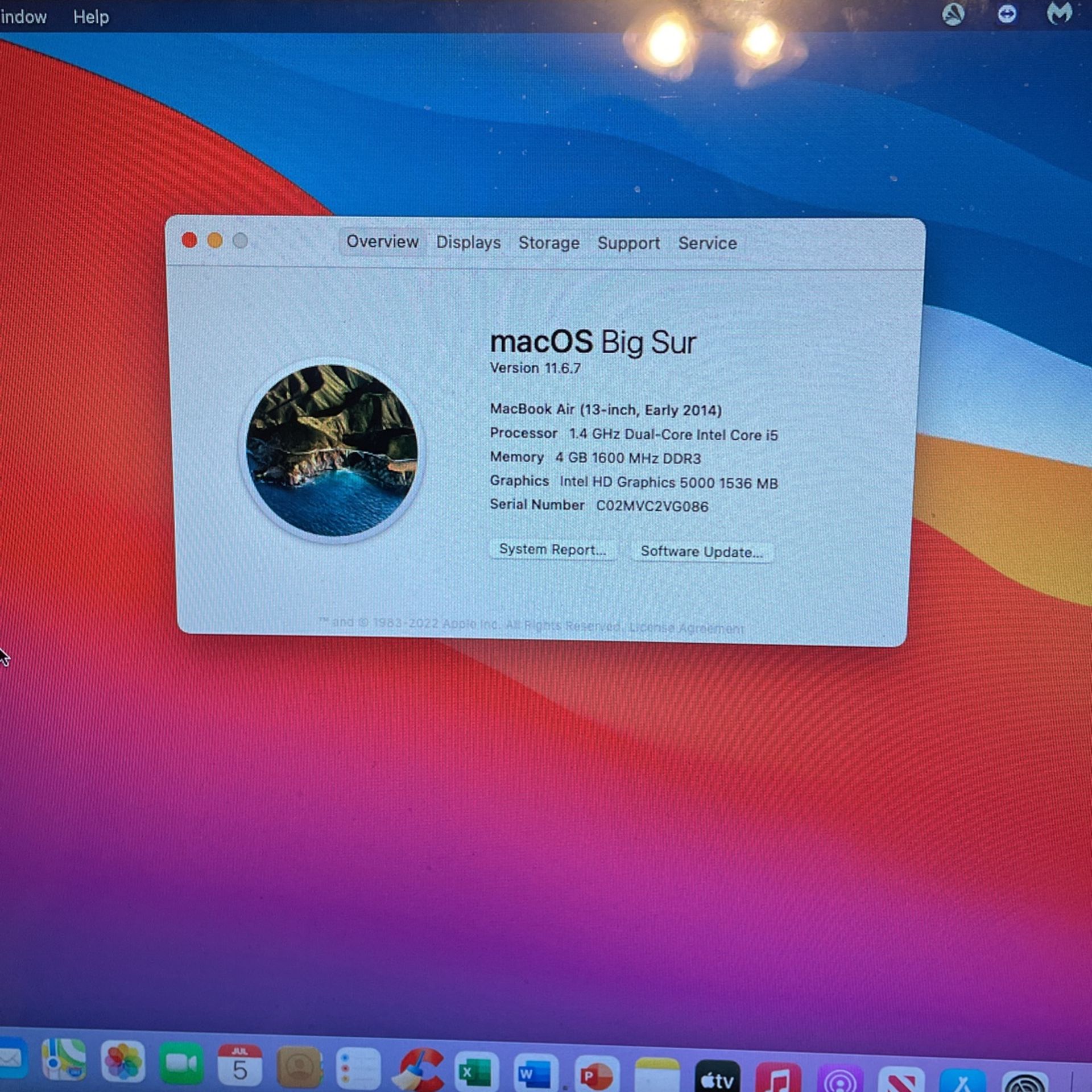Open the Storage tab
The height and width of the screenshot is (1092, 1092).
coord(549,243)
